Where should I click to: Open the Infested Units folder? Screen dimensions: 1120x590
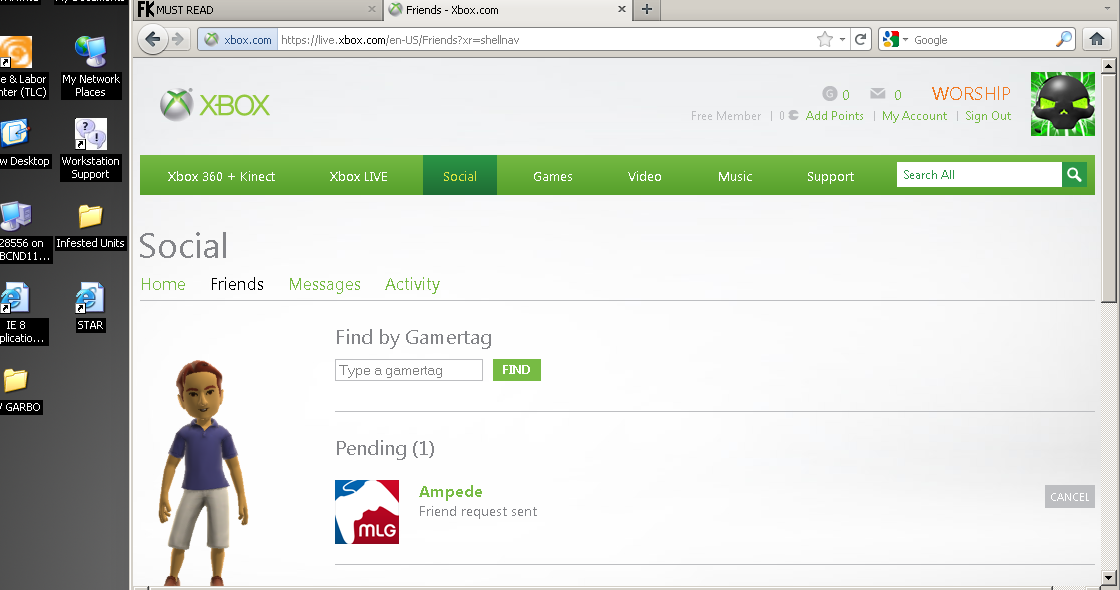91,226
